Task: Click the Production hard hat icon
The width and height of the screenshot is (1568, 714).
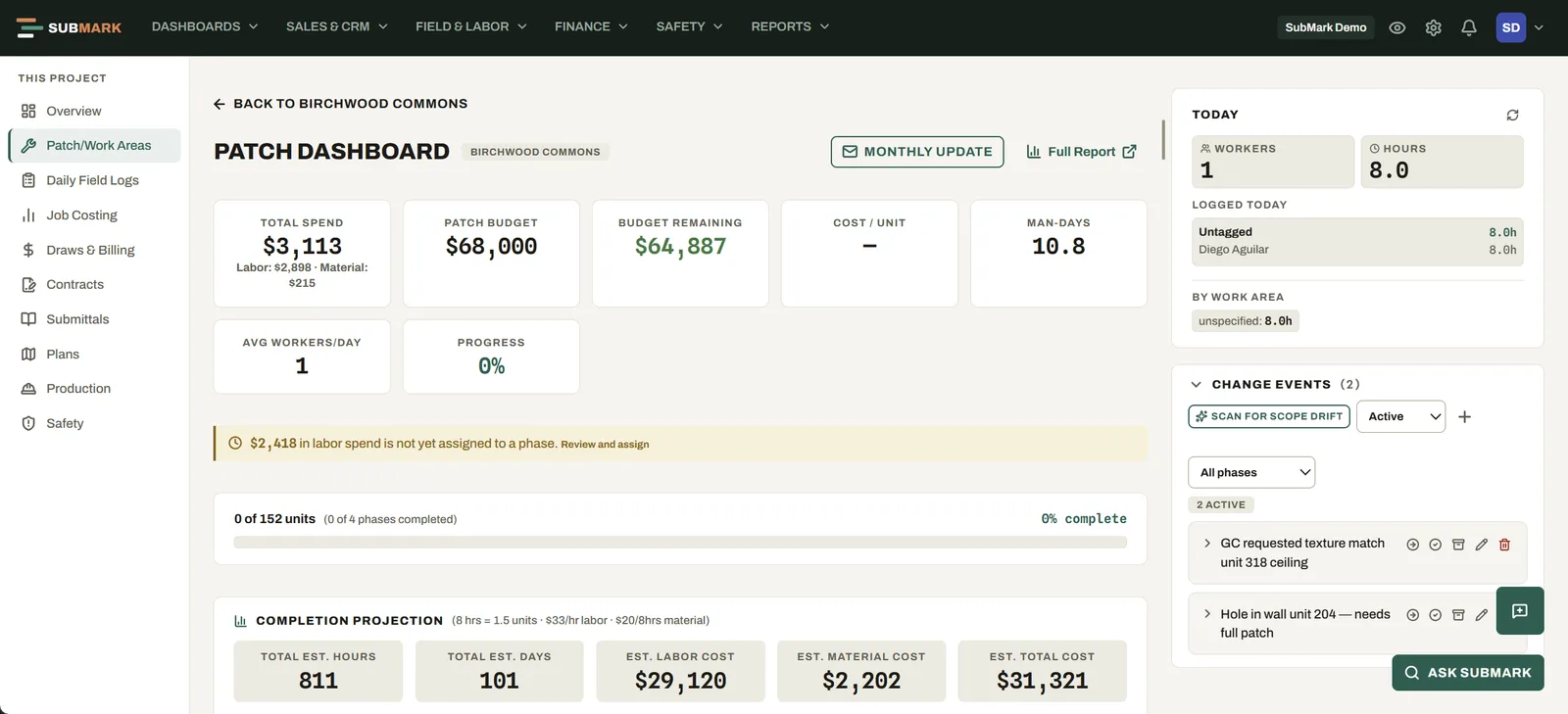Action: (x=28, y=389)
